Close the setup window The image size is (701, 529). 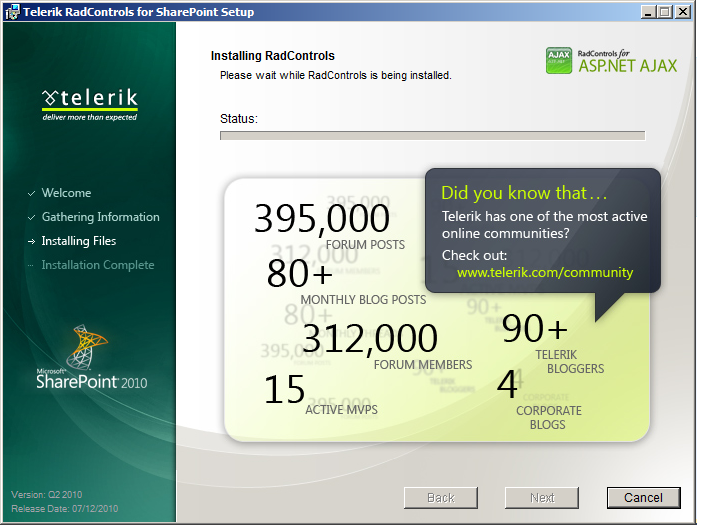click(x=683, y=12)
